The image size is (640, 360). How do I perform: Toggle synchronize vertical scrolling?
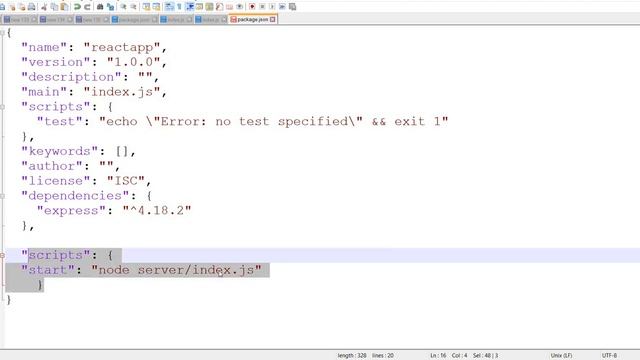tap(146, 7)
